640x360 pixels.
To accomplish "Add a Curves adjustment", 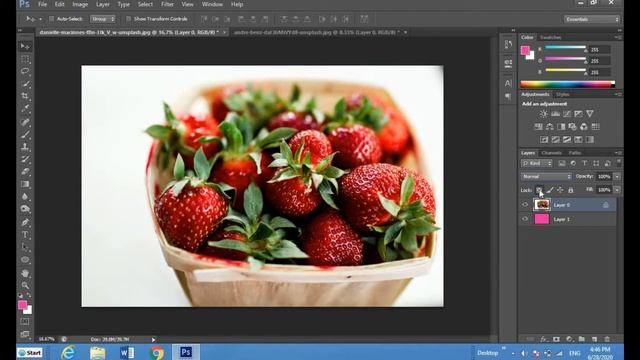I will coord(567,114).
